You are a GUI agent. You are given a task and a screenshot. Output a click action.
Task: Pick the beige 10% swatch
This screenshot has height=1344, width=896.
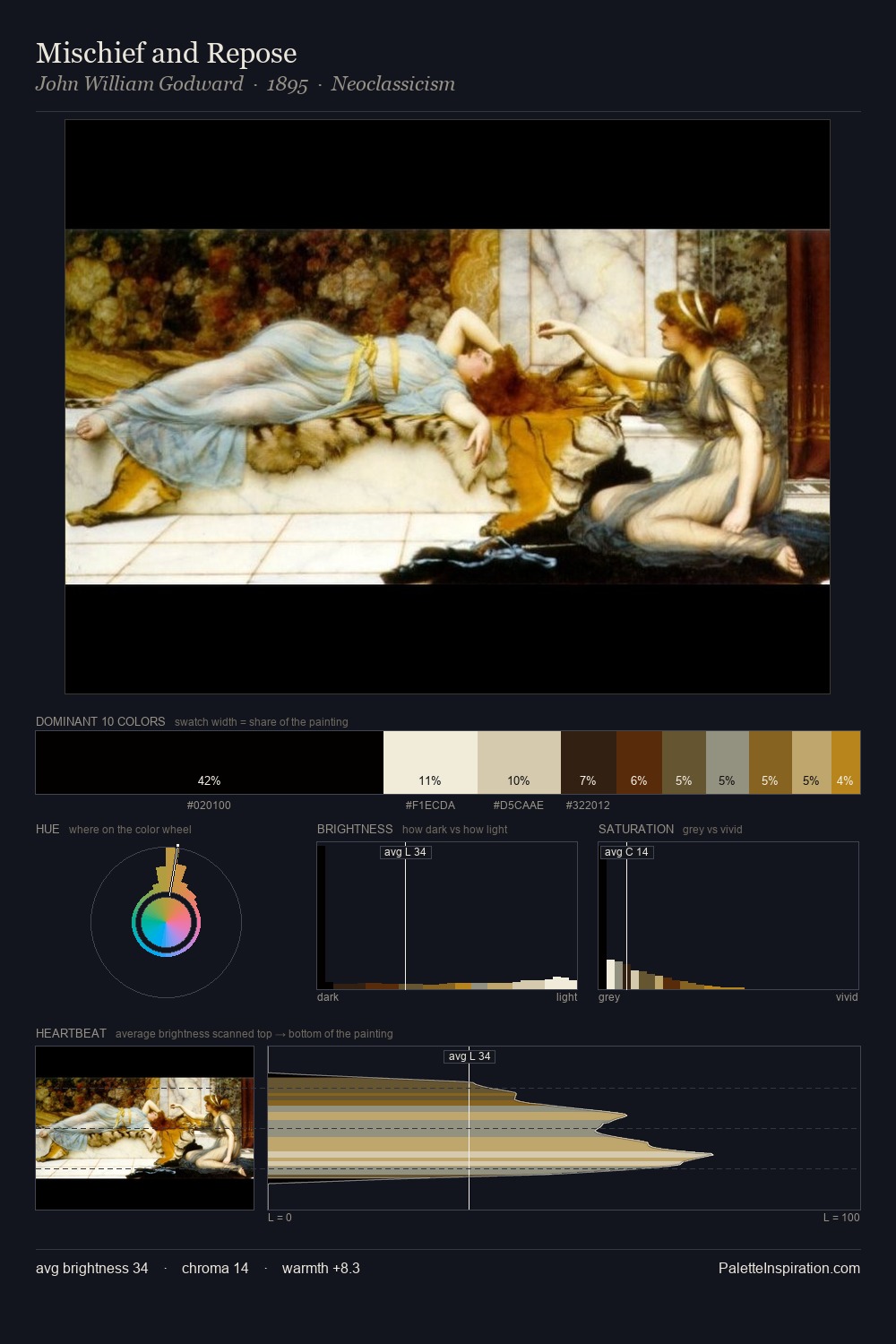[x=519, y=762]
